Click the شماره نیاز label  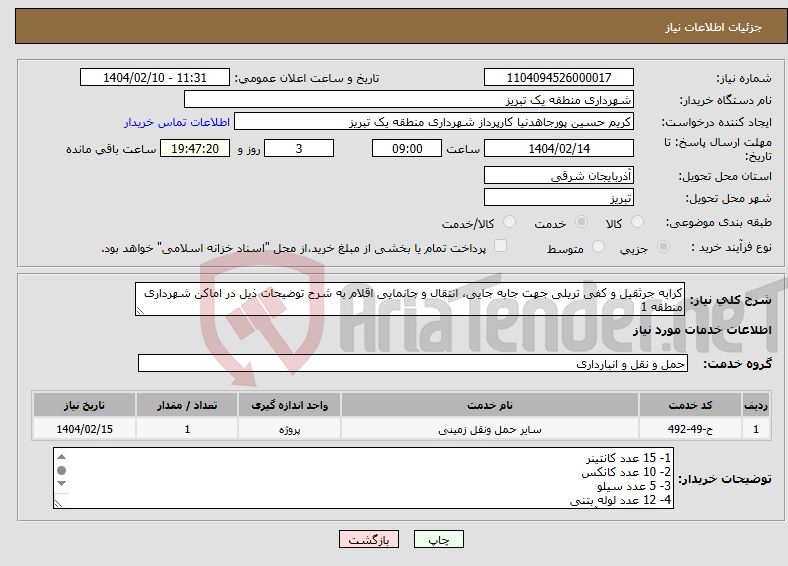(x=744, y=78)
